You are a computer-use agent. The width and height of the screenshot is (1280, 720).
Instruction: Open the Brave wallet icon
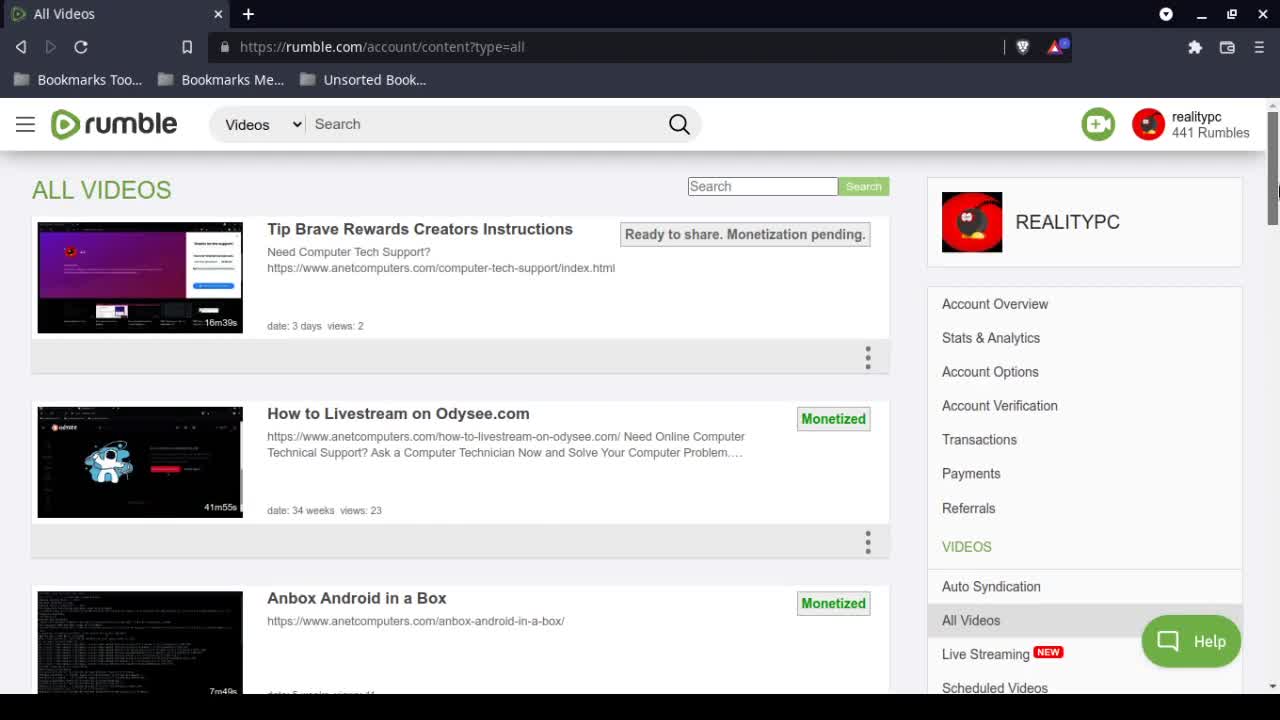tap(1227, 47)
